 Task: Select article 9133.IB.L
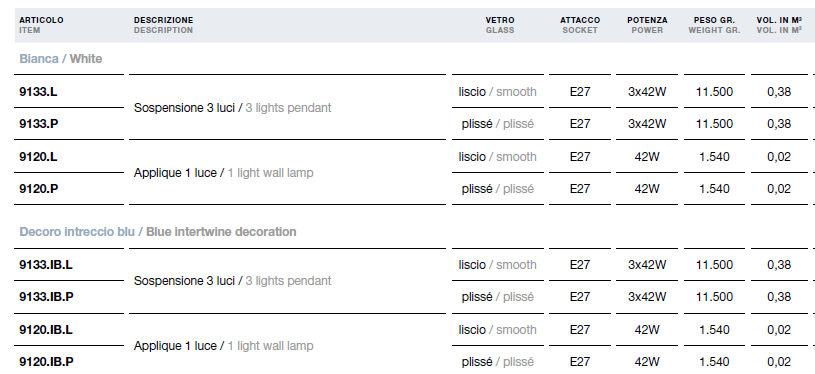click(x=46, y=265)
